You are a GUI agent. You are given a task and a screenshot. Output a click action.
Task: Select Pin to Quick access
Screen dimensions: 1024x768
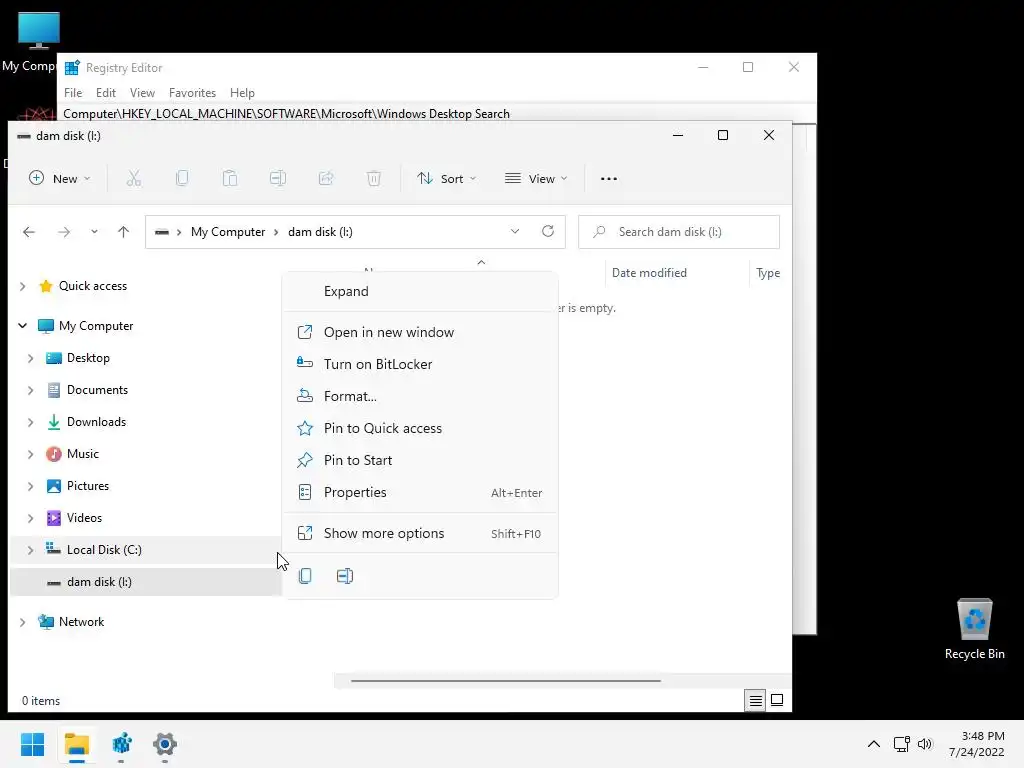(420, 428)
